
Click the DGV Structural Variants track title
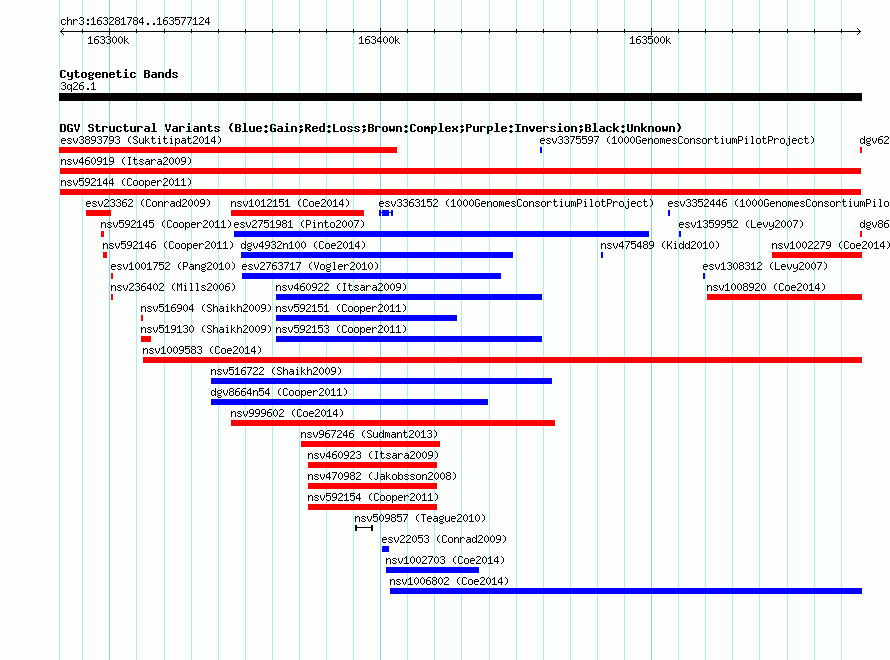371,128
